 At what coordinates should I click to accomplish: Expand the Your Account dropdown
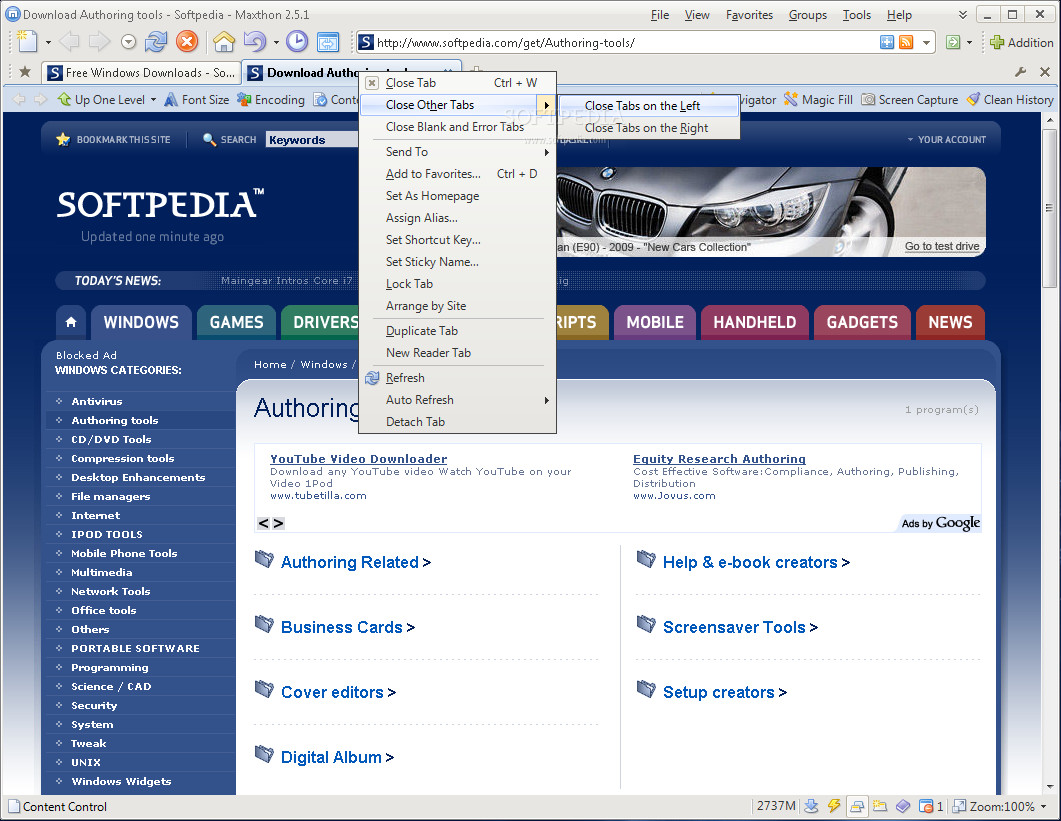click(947, 139)
